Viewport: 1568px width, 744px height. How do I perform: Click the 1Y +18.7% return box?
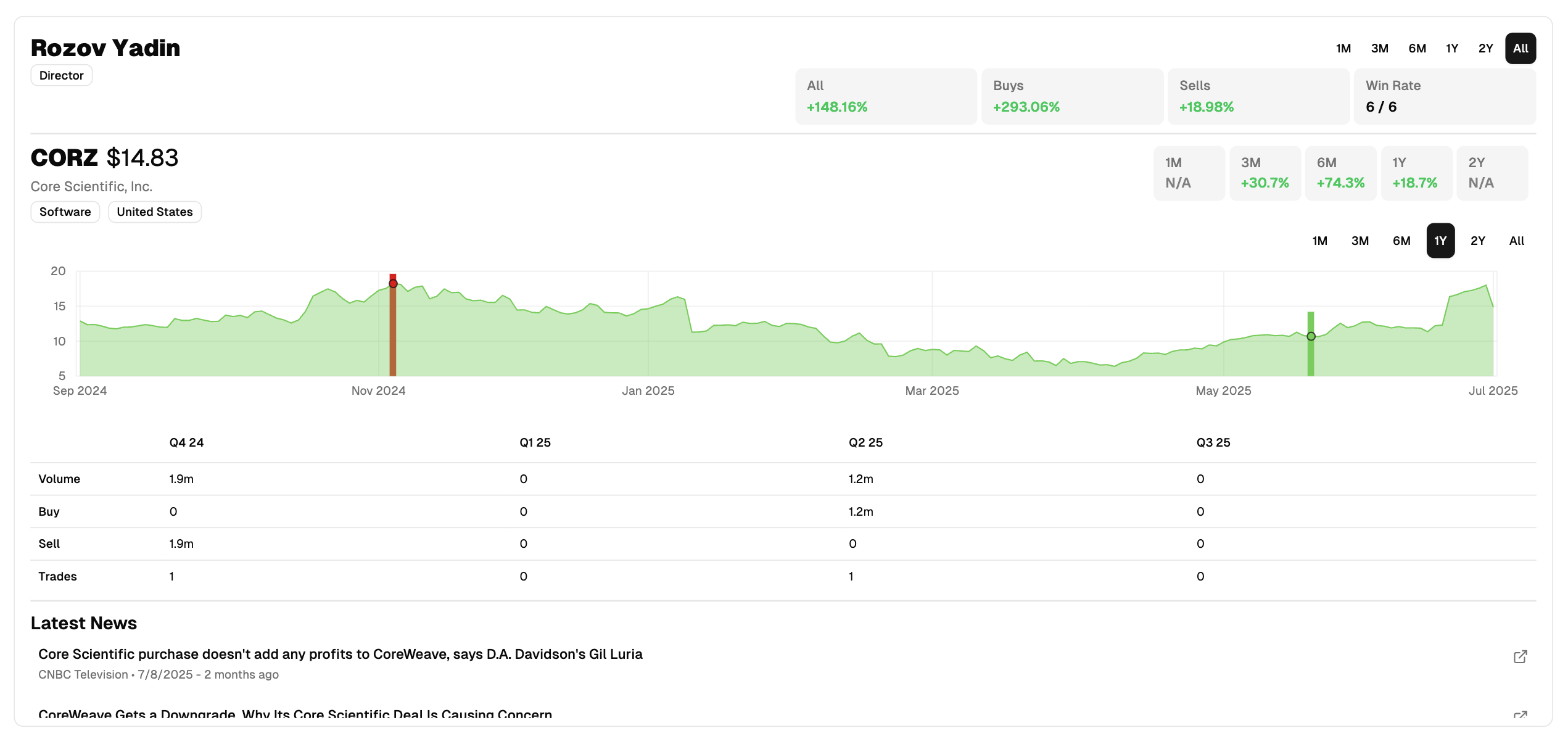1416,173
